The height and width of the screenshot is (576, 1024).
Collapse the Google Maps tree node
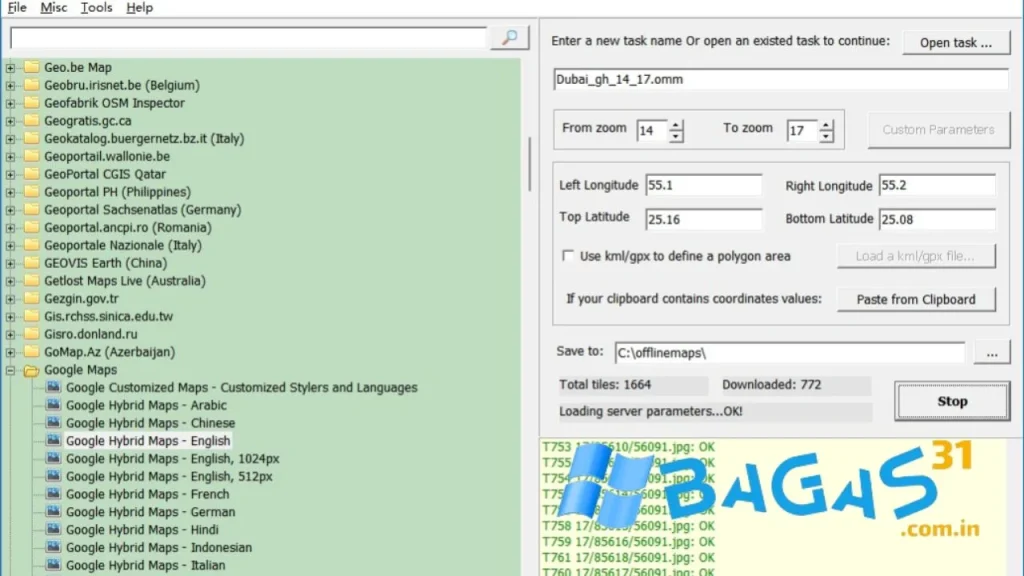pyautogui.click(x=11, y=370)
